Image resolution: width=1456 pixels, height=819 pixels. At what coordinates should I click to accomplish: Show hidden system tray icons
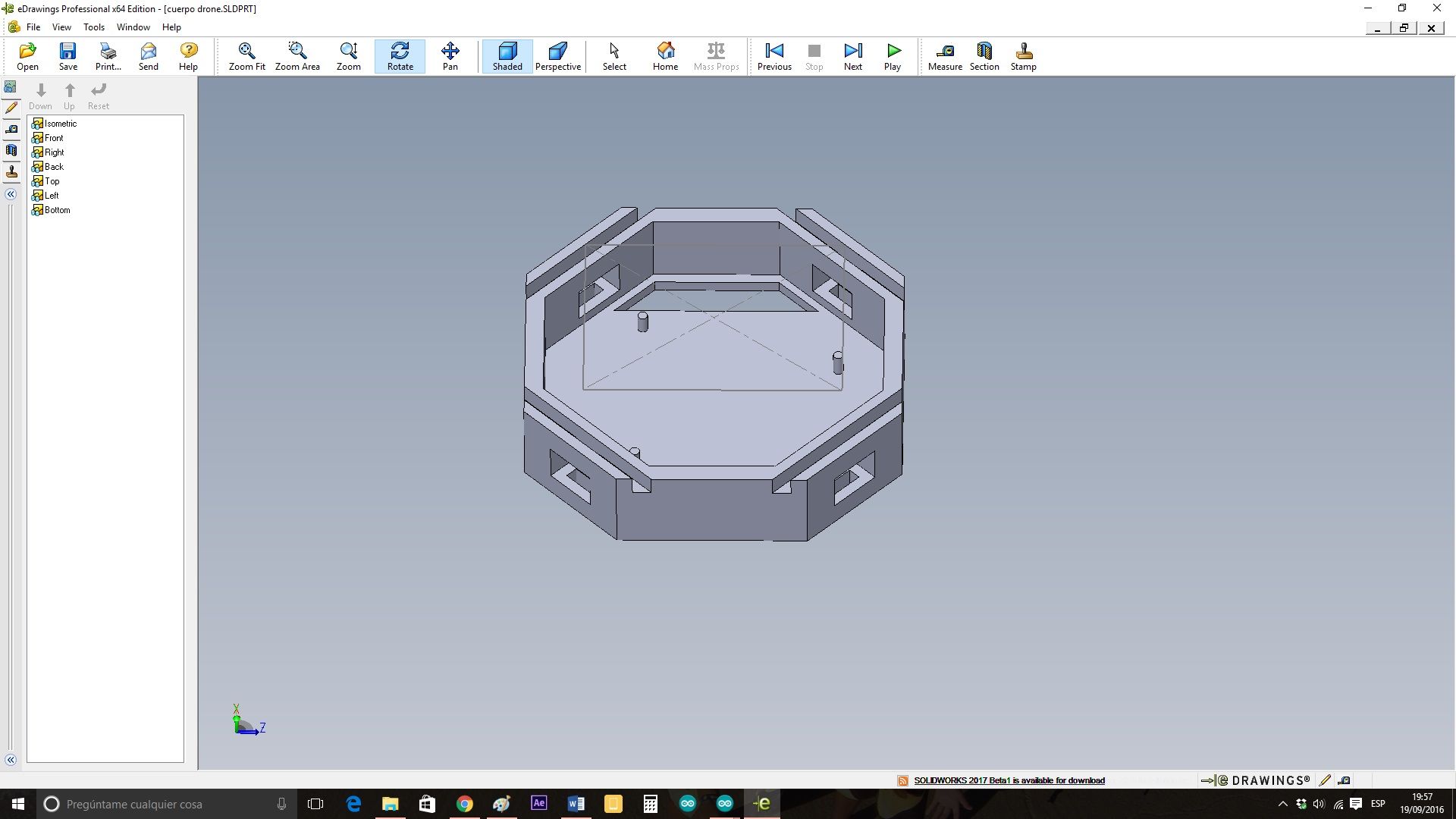(1282, 804)
